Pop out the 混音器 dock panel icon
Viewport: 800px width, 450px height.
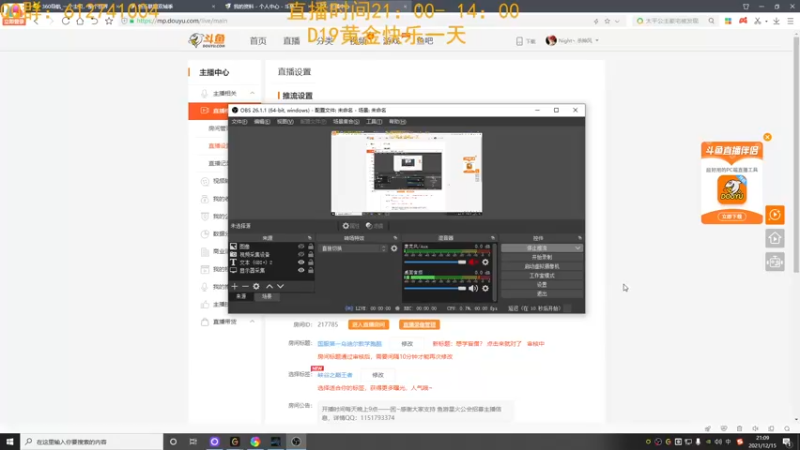pos(492,238)
